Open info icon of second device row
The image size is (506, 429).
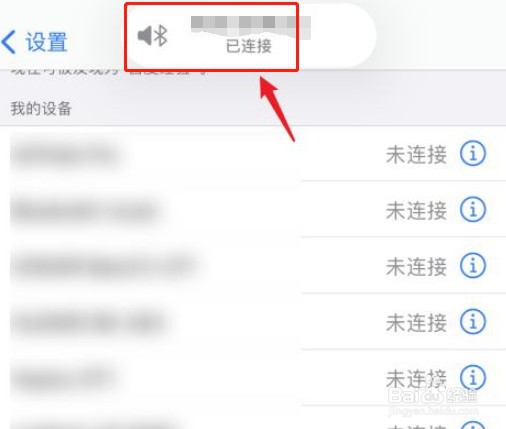(473, 210)
